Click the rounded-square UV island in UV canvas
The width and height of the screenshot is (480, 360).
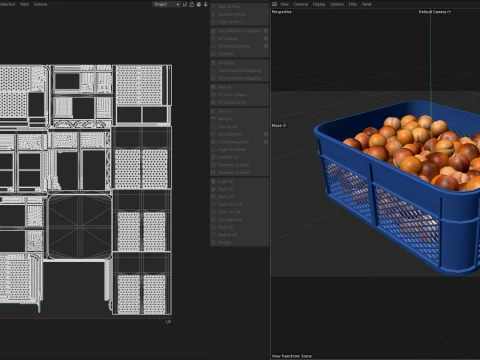pyautogui.click(x=80, y=227)
